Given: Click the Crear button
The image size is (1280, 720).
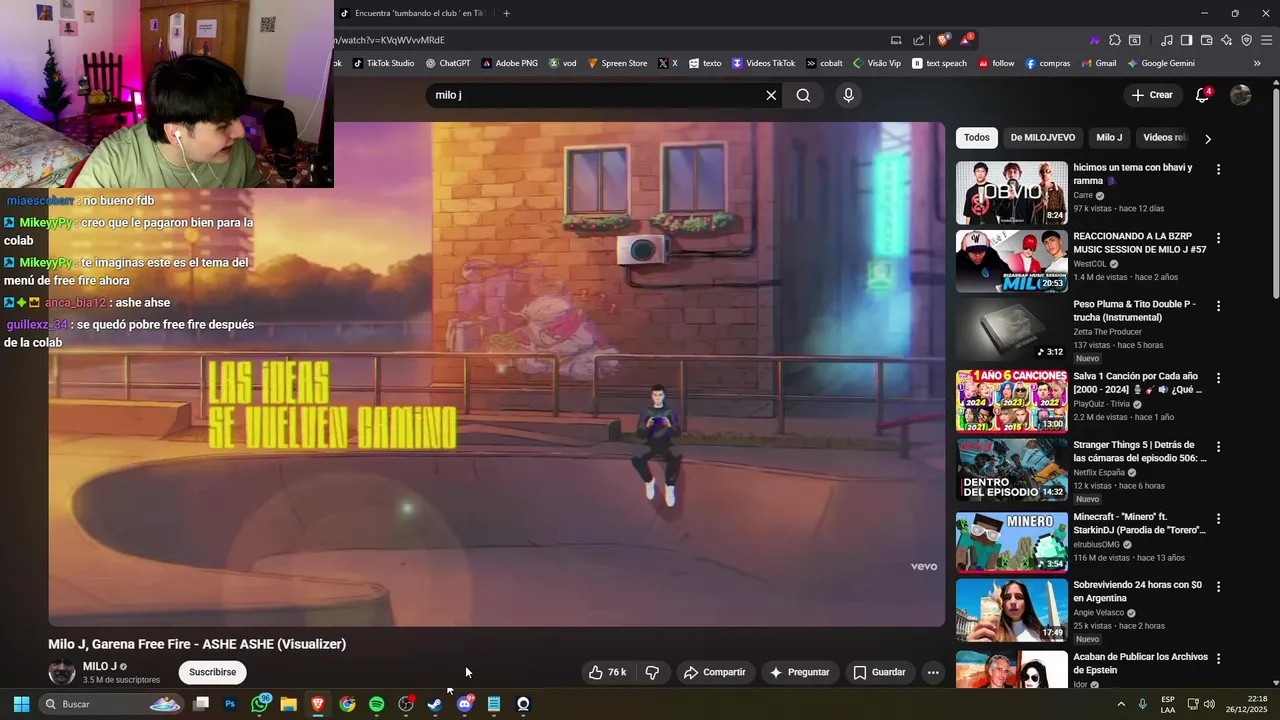Looking at the screenshot, I should [x=1151, y=95].
